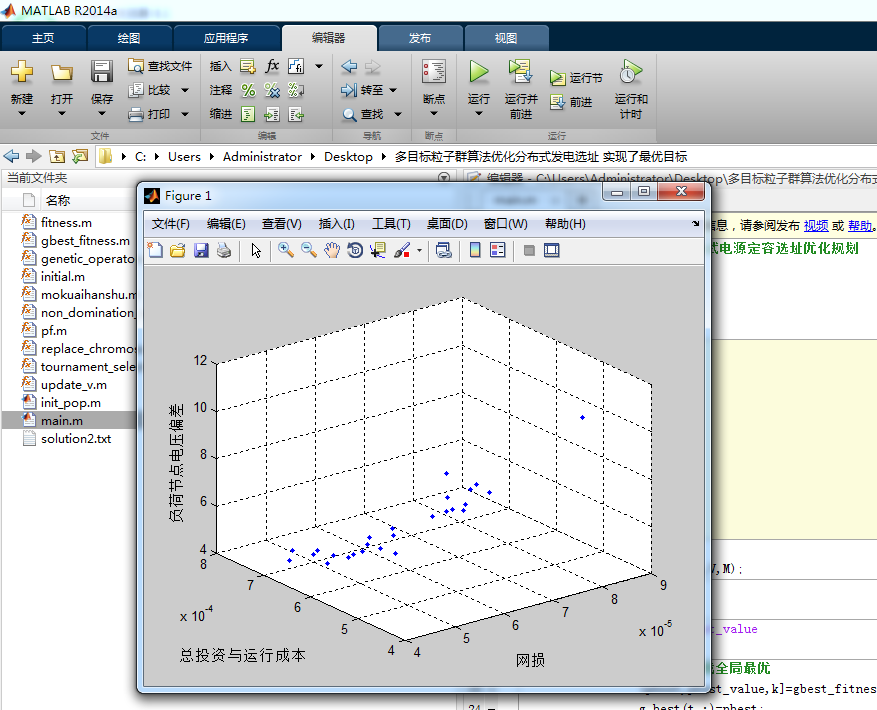Click the browse for folder icon
Viewport: 877px width, 710px height.
tap(80, 156)
